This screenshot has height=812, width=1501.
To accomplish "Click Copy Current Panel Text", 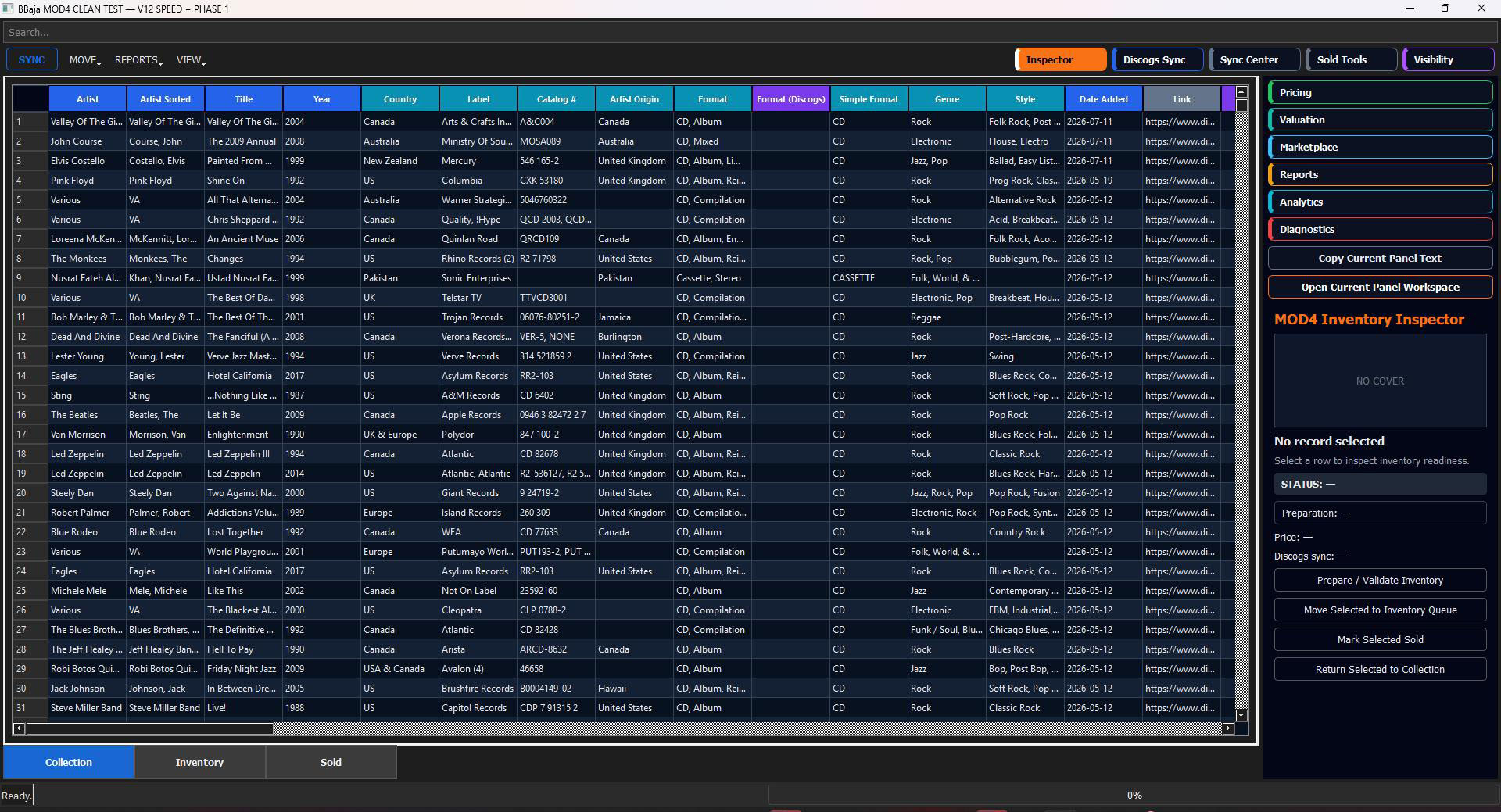I will tap(1380, 258).
